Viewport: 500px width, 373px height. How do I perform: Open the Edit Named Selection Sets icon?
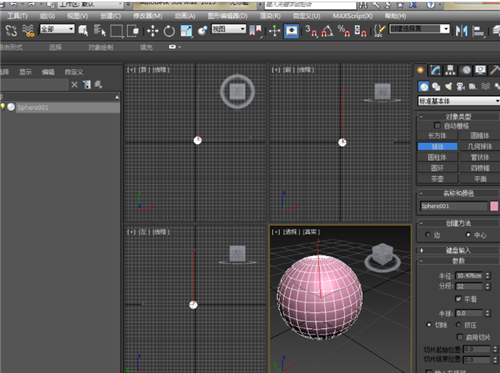(x=379, y=31)
